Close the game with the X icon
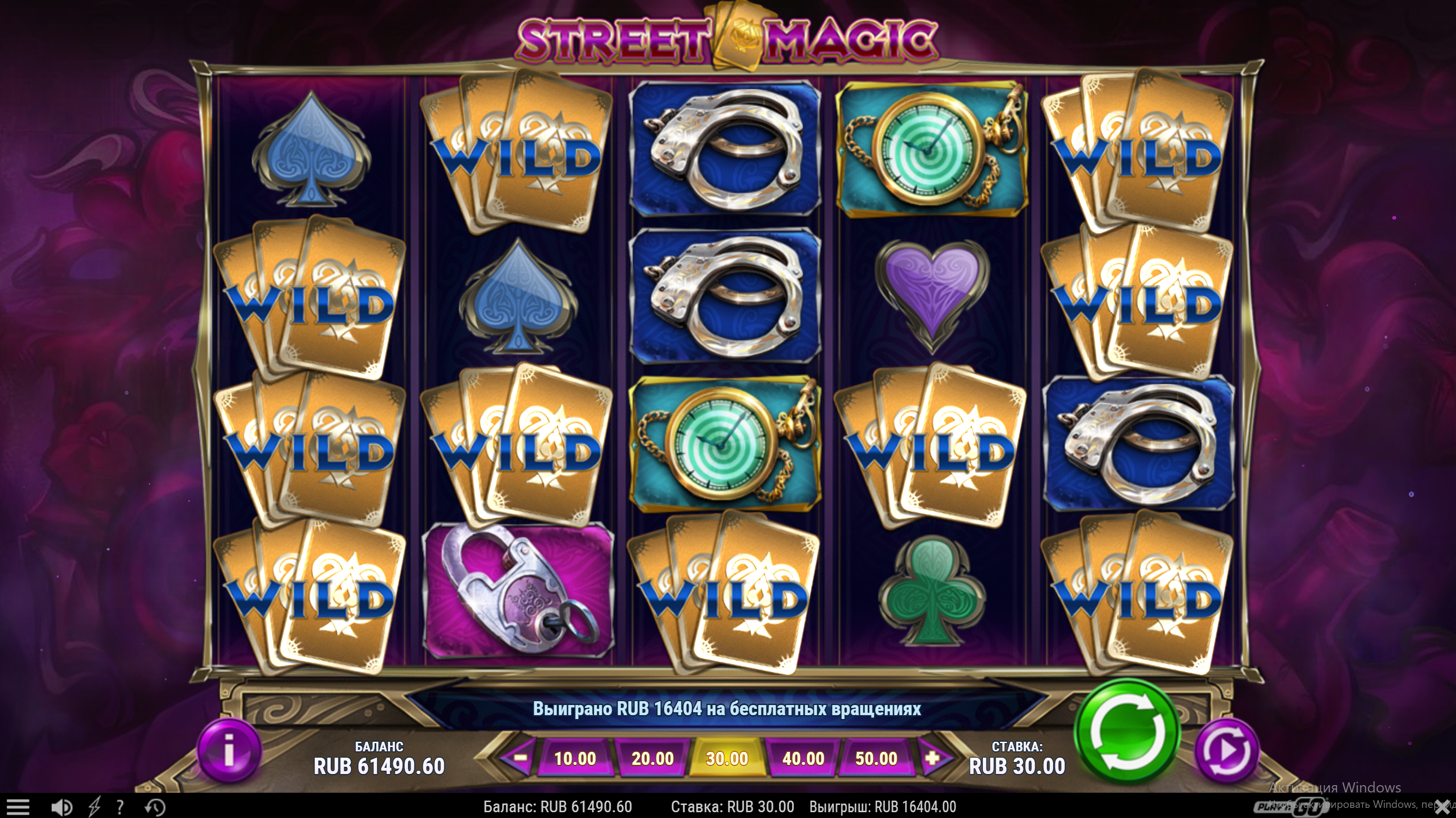This screenshot has height=818, width=1456. click(1447, 807)
